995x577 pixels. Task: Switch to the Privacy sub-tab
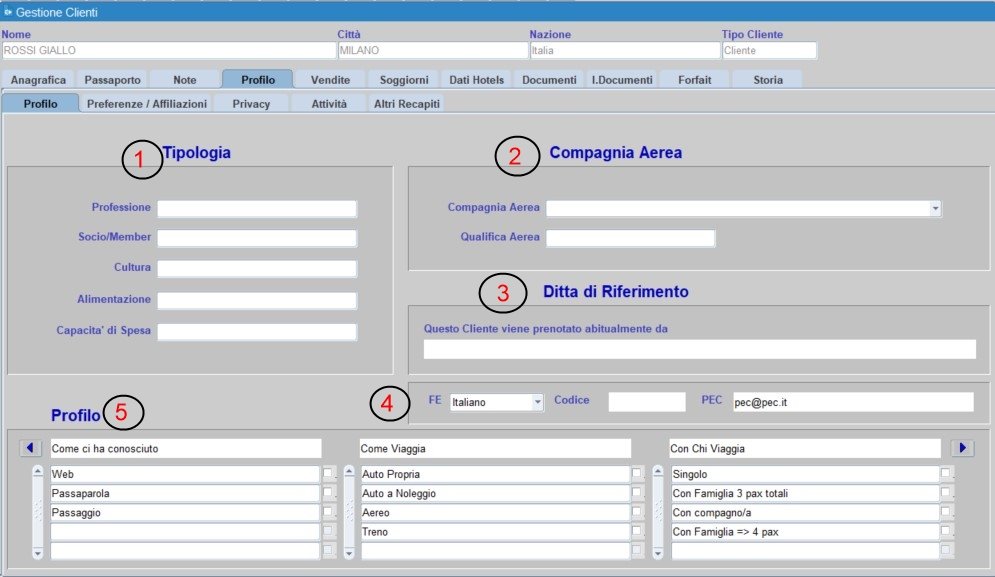251,101
